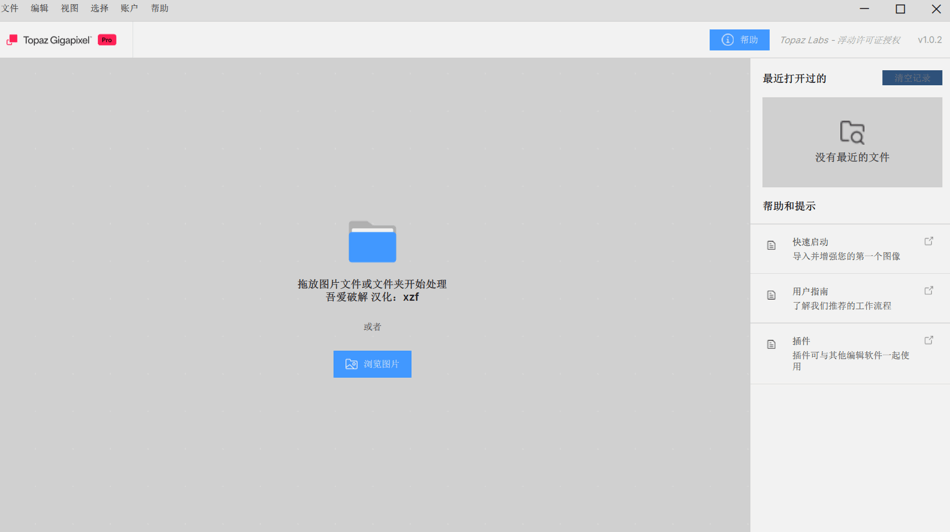The image size is (950, 532).
Task: Click the Pro badge next to app name
Action: pos(107,40)
